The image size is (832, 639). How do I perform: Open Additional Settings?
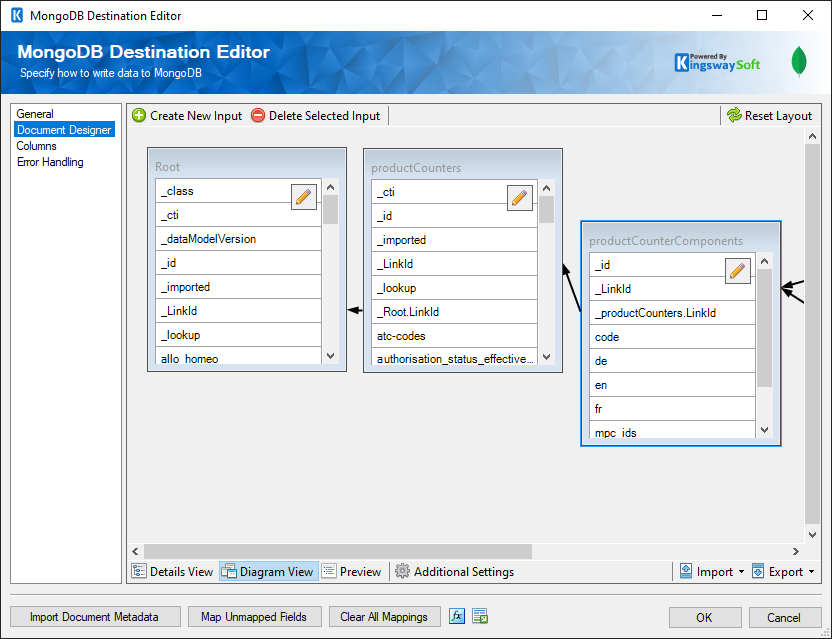455,572
